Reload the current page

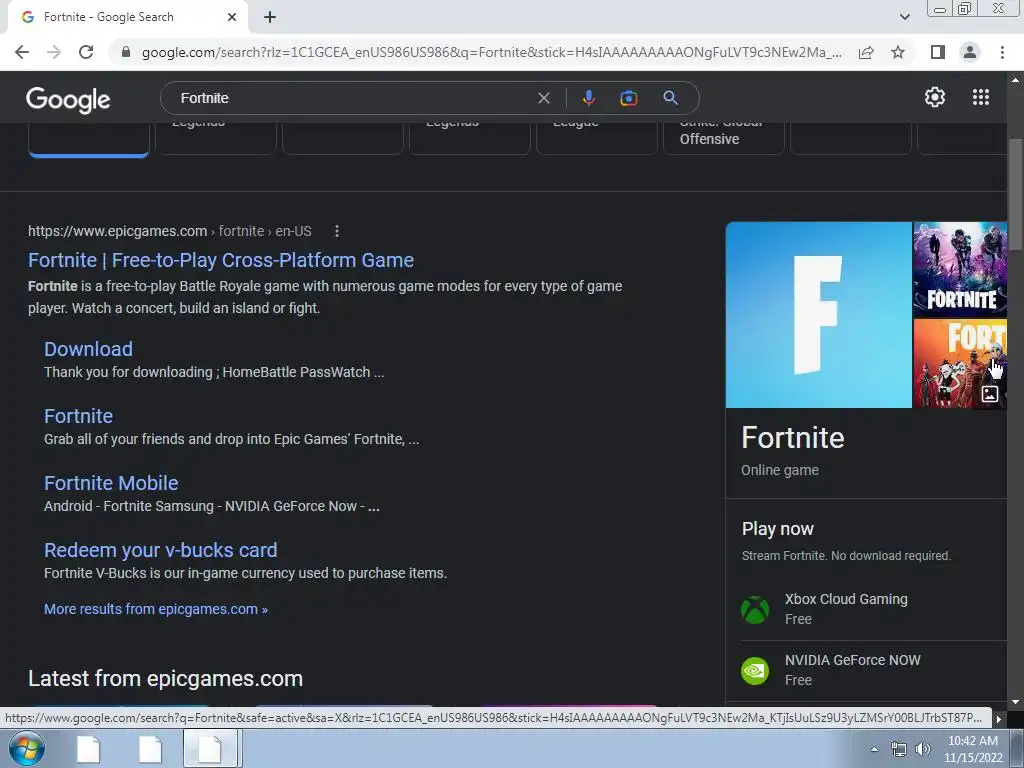coord(86,52)
